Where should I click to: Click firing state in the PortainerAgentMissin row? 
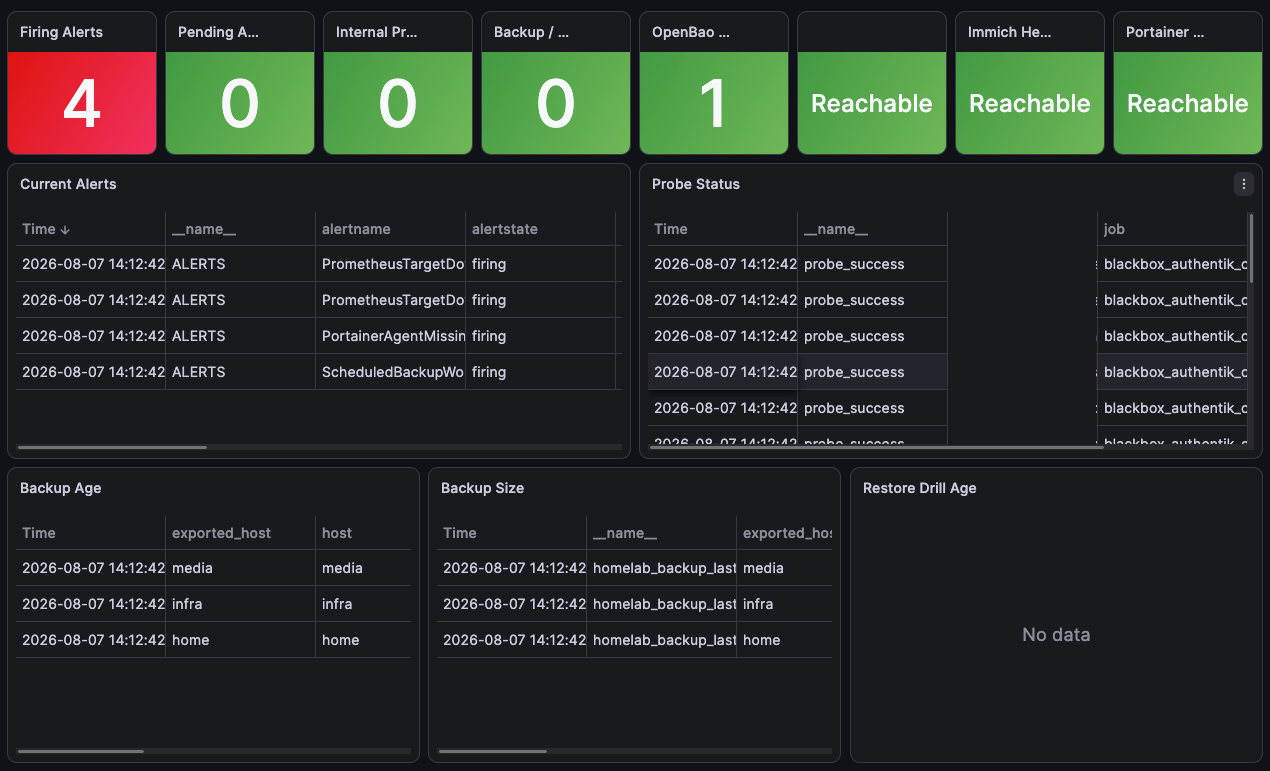[489, 336]
